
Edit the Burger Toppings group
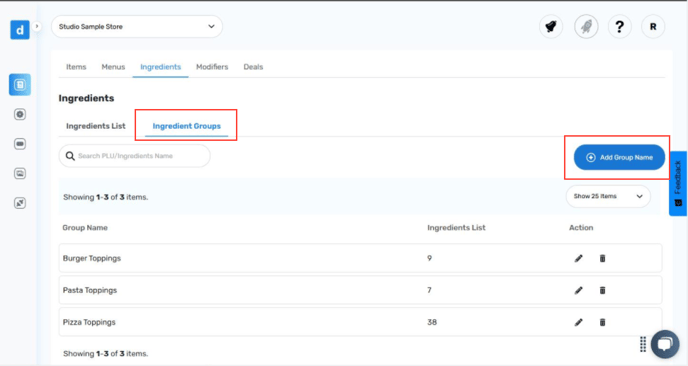coord(579,258)
